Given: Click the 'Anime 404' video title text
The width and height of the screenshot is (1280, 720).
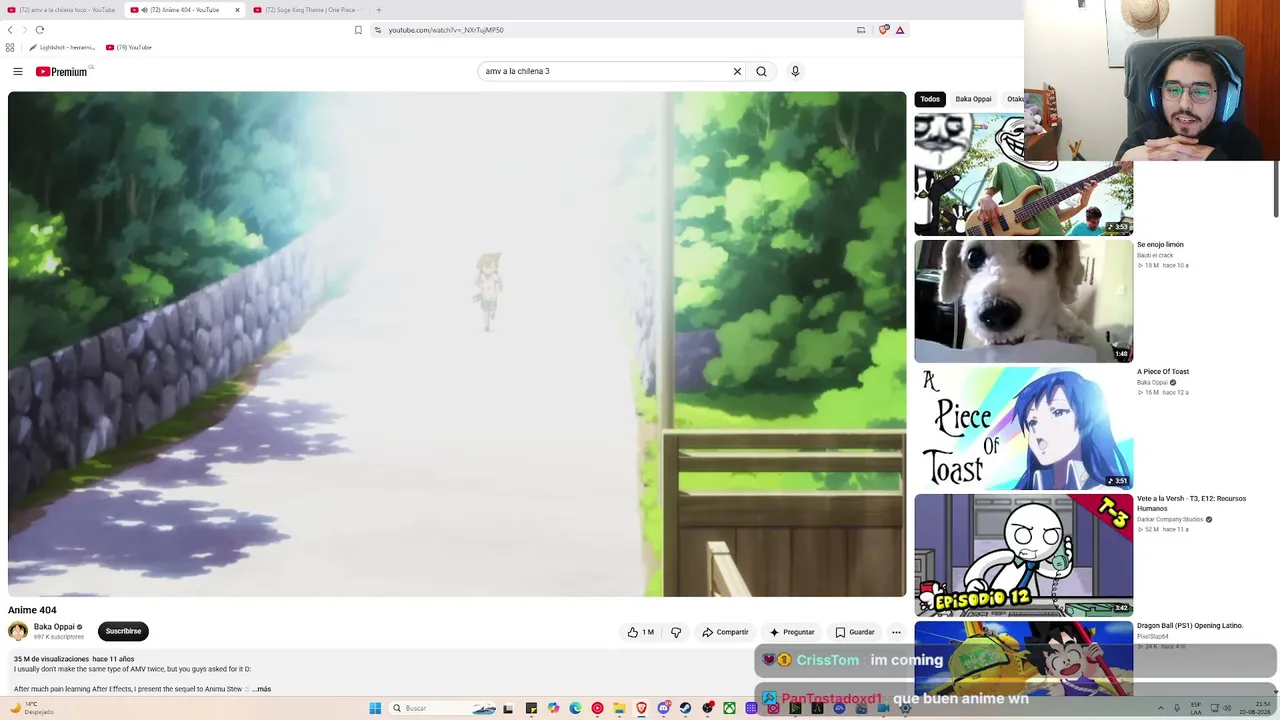Looking at the screenshot, I should click(32, 610).
